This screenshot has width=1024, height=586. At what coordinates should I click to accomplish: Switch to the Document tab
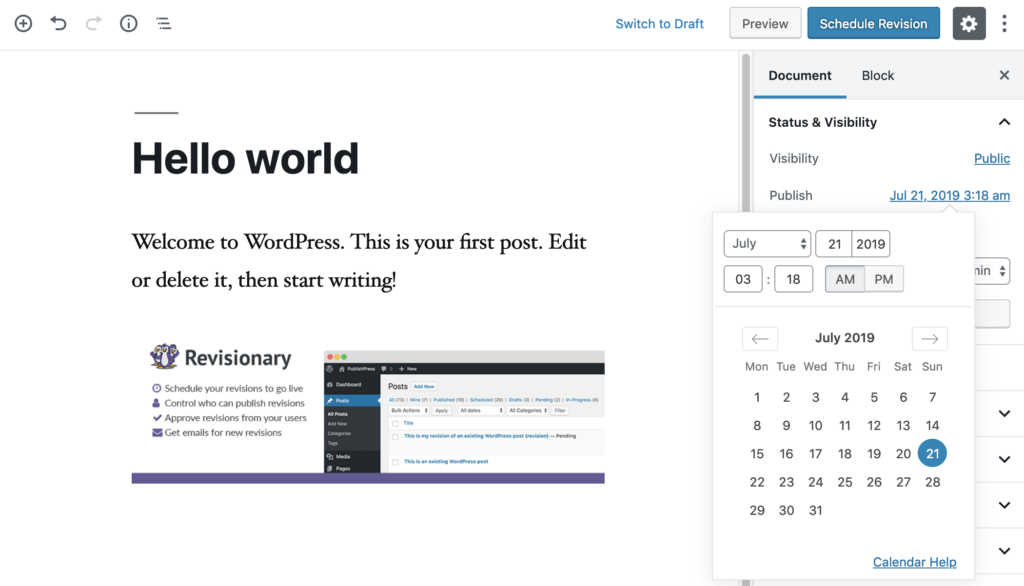pyautogui.click(x=799, y=76)
